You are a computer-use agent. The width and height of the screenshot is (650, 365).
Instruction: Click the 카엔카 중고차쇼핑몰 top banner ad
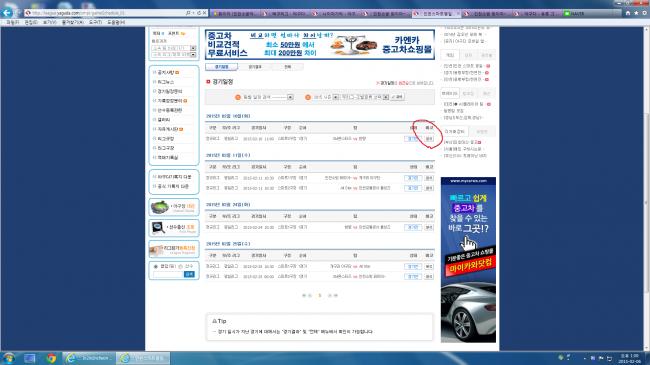pyautogui.click(x=320, y=44)
